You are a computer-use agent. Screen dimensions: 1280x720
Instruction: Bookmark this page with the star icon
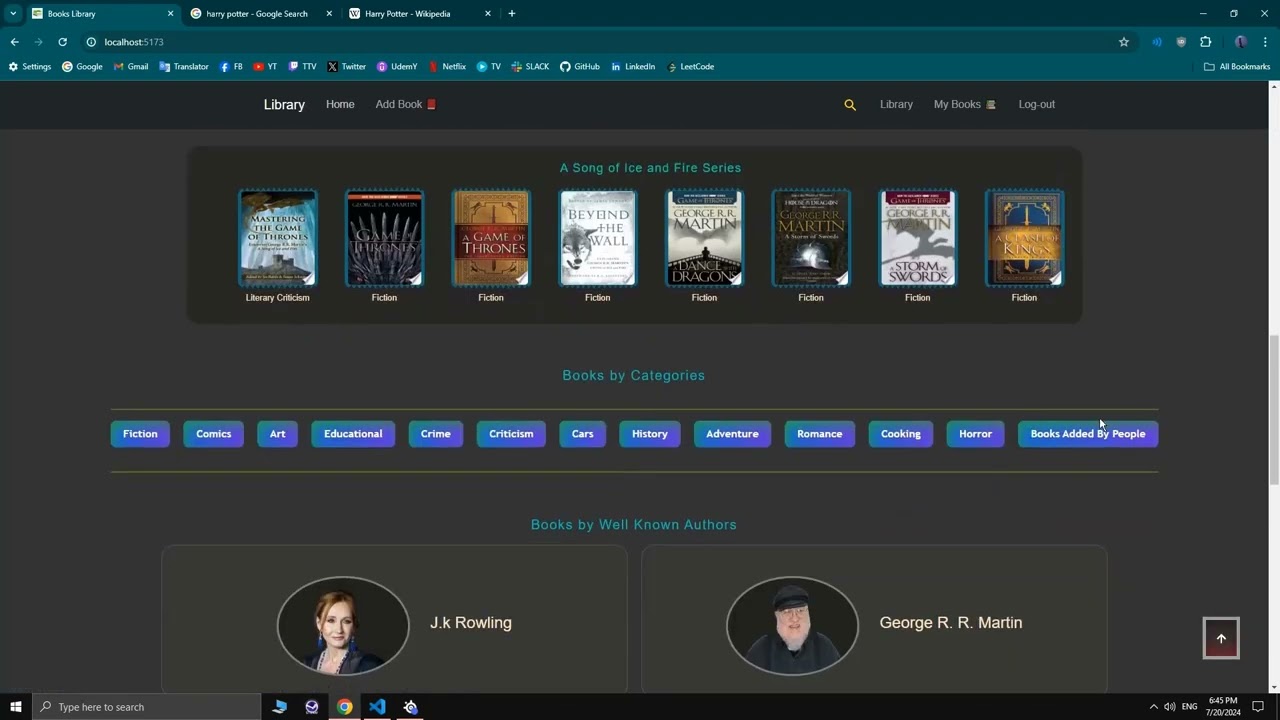pyautogui.click(x=1124, y=42)
